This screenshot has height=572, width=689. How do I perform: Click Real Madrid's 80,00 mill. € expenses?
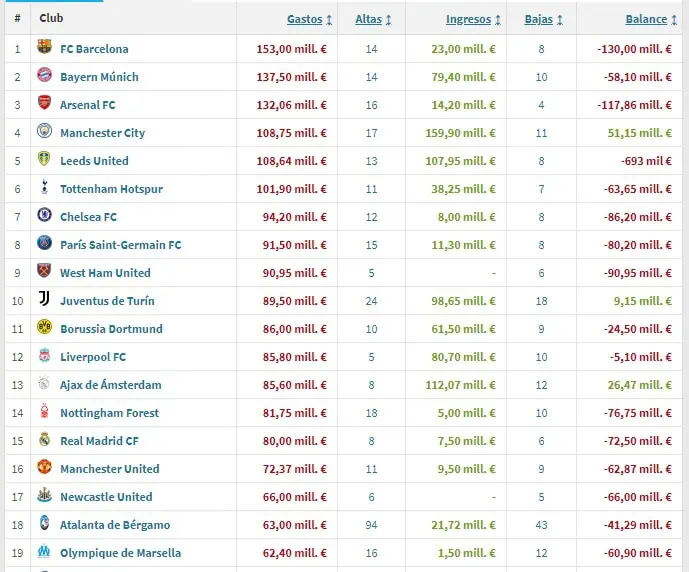point(294,442)
